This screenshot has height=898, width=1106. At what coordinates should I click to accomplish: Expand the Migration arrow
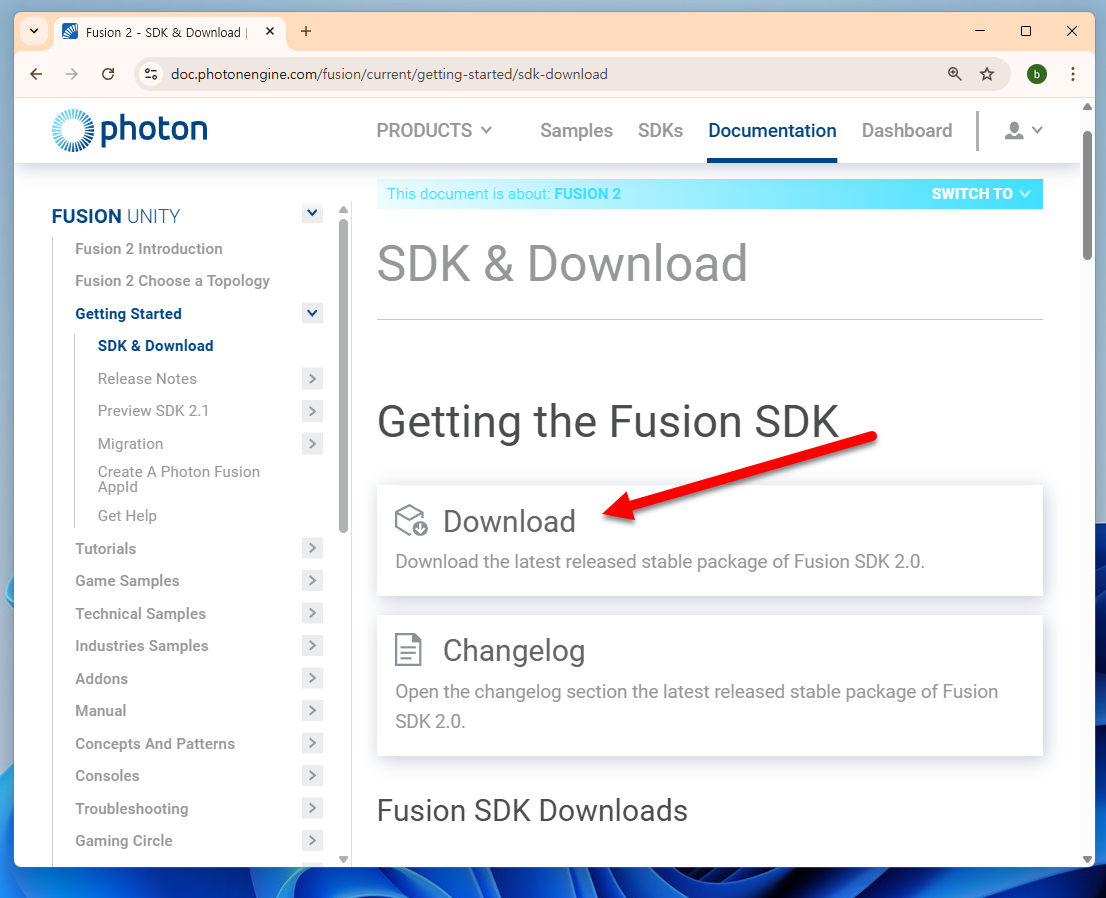click(312, 444)
